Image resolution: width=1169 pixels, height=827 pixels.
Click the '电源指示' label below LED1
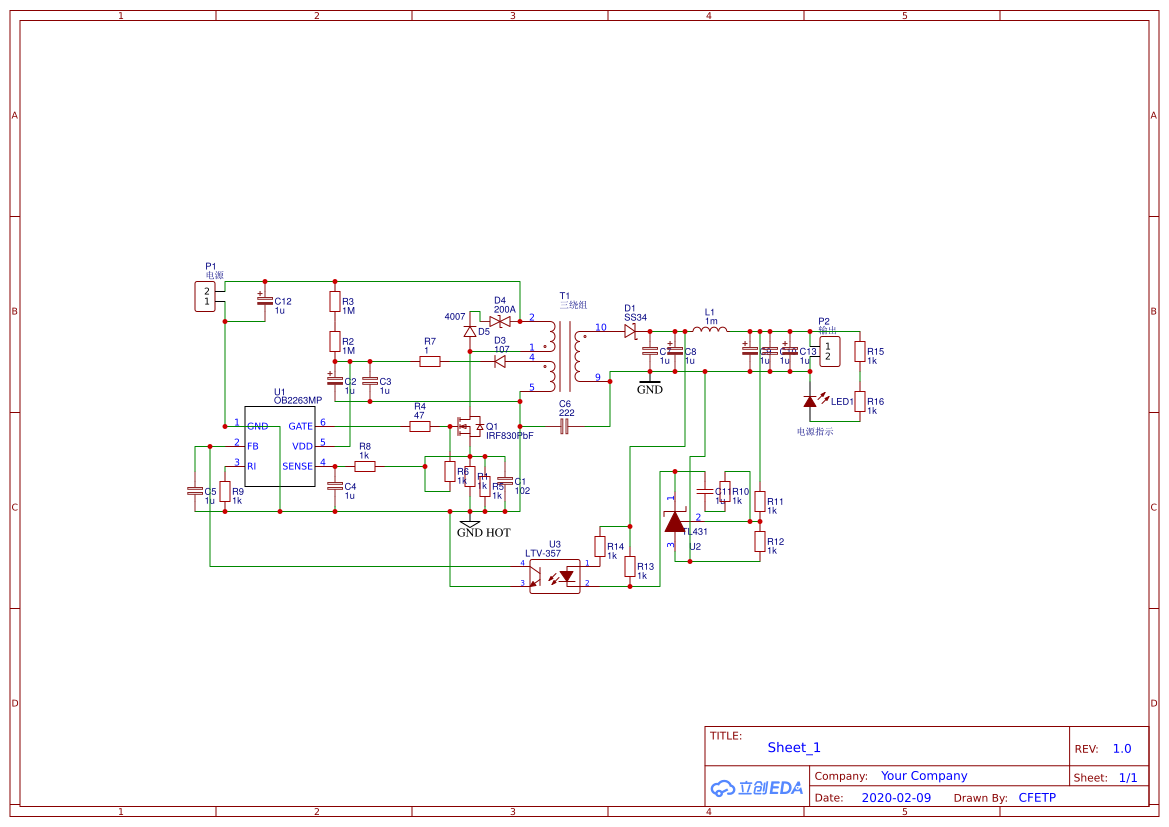tap(815, 432)
